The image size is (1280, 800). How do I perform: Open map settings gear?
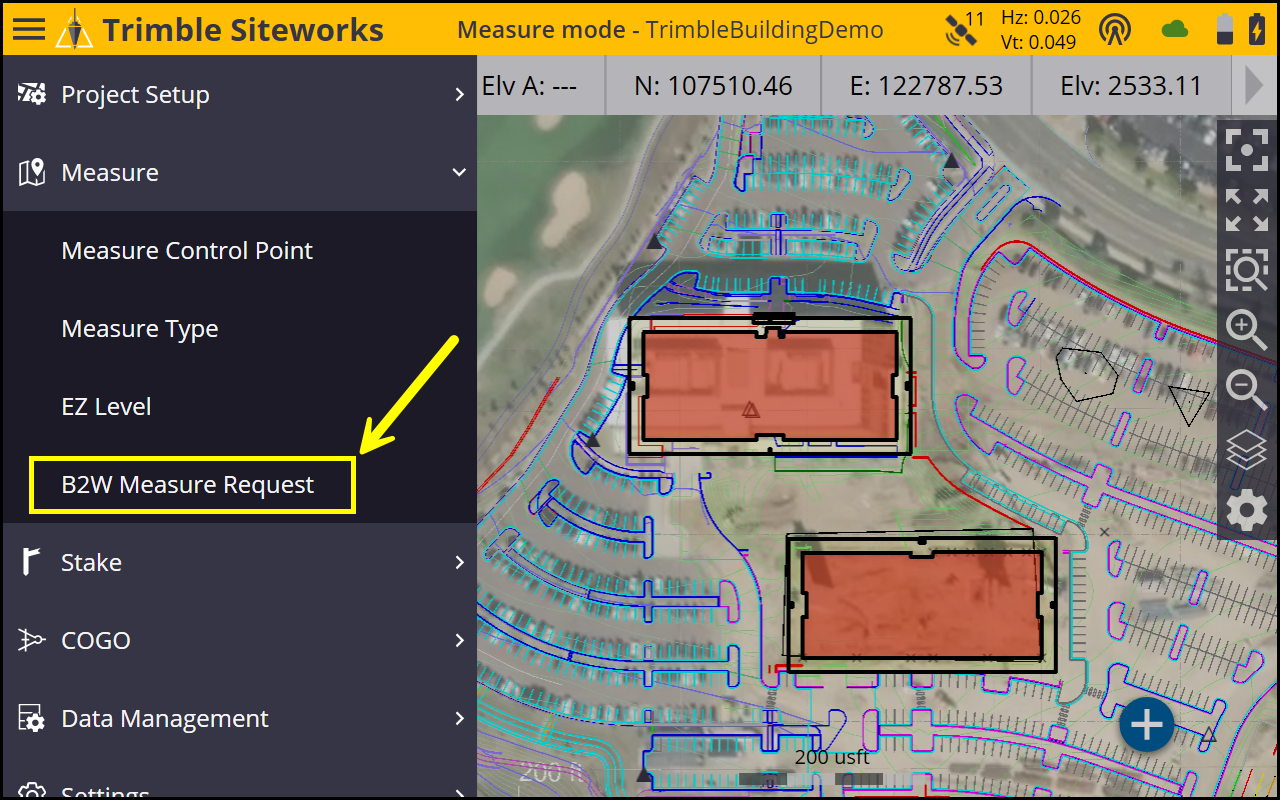point(1246,511)
